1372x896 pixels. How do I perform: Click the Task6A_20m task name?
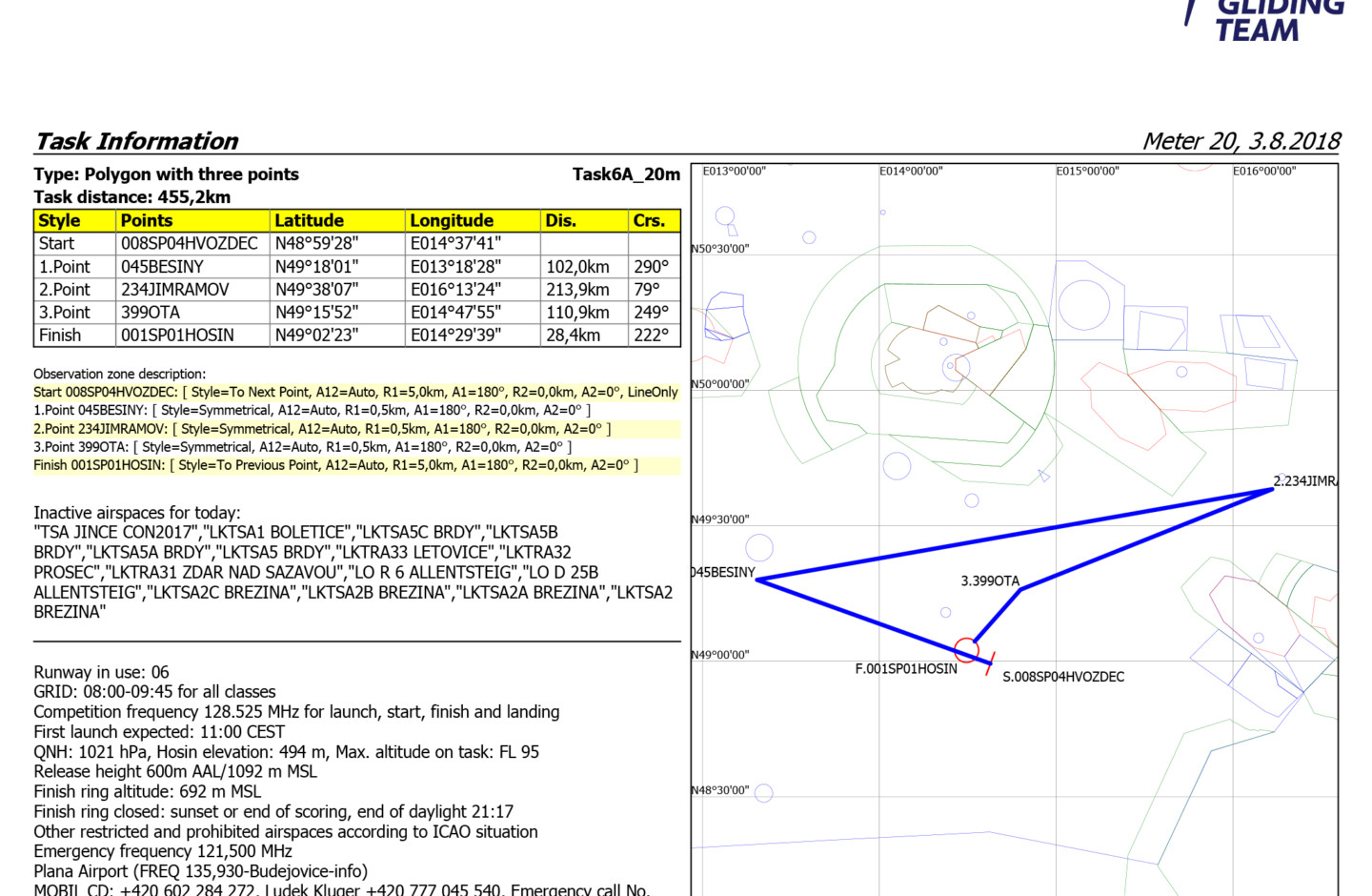(626, 174)
